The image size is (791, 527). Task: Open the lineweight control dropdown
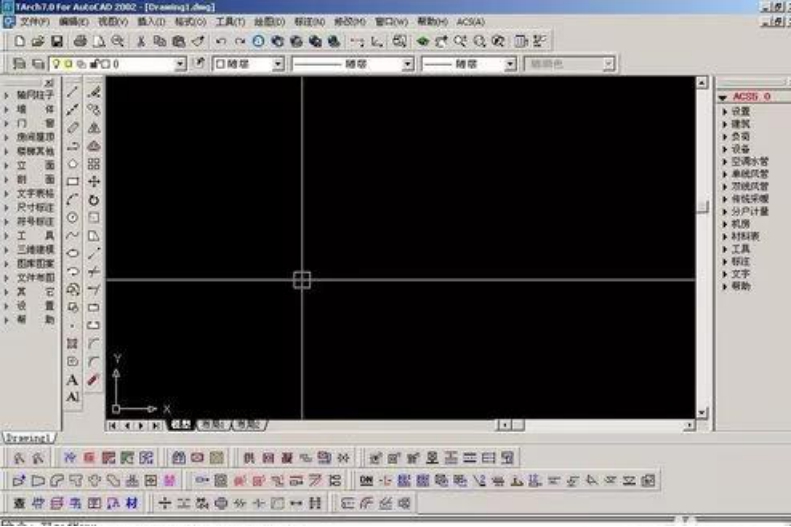(x=510, y=64)
